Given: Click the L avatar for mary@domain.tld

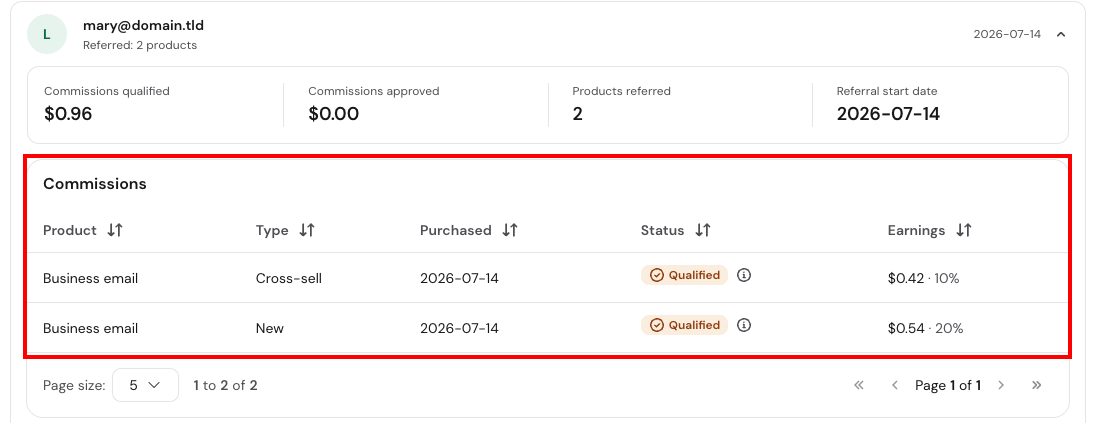Looking at the screenshot, I should [x=47, y=34].
